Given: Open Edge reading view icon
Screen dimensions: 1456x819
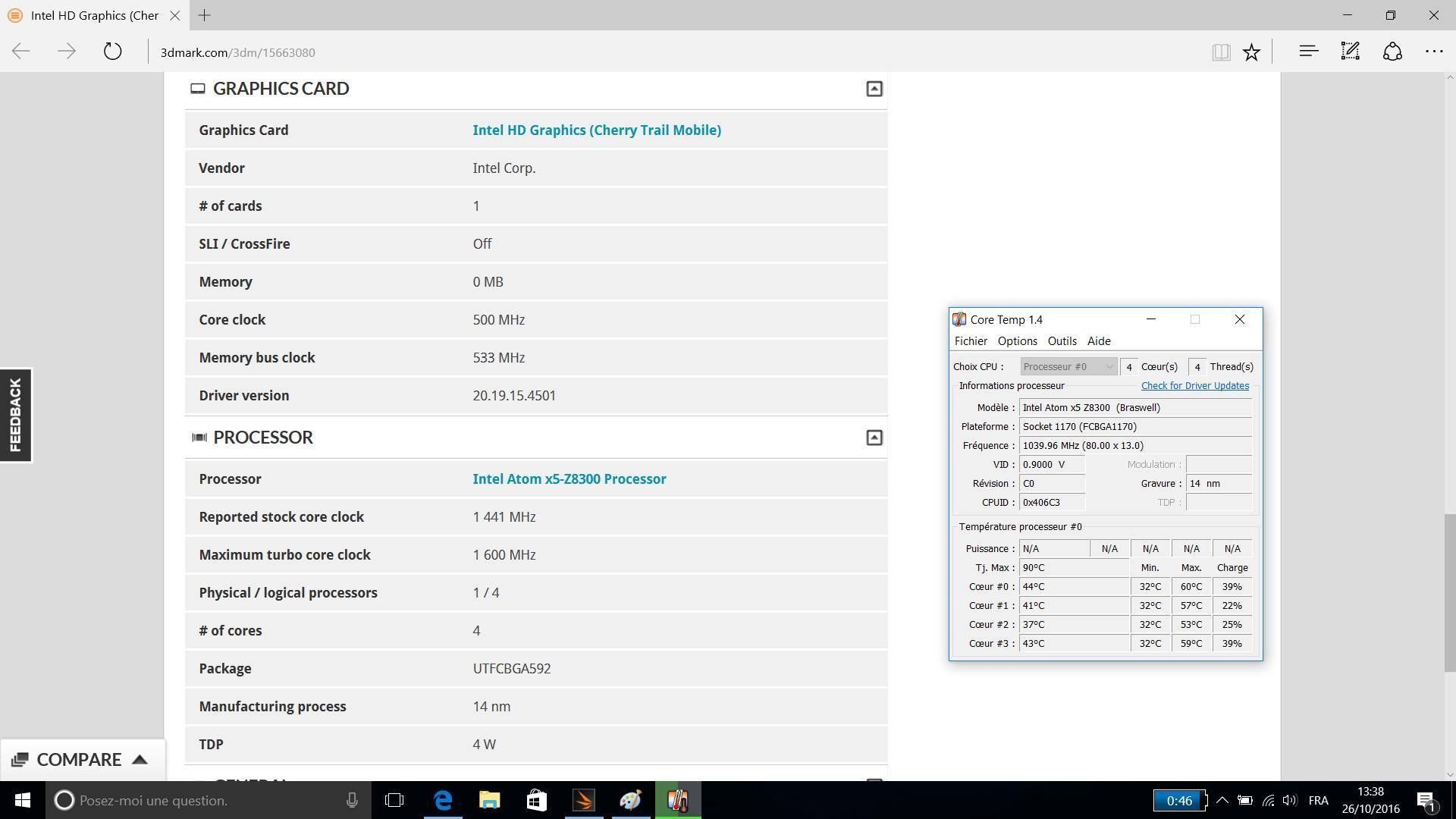Looking at the screenshot, I should pyautogui.click(x=1220, y=52).
